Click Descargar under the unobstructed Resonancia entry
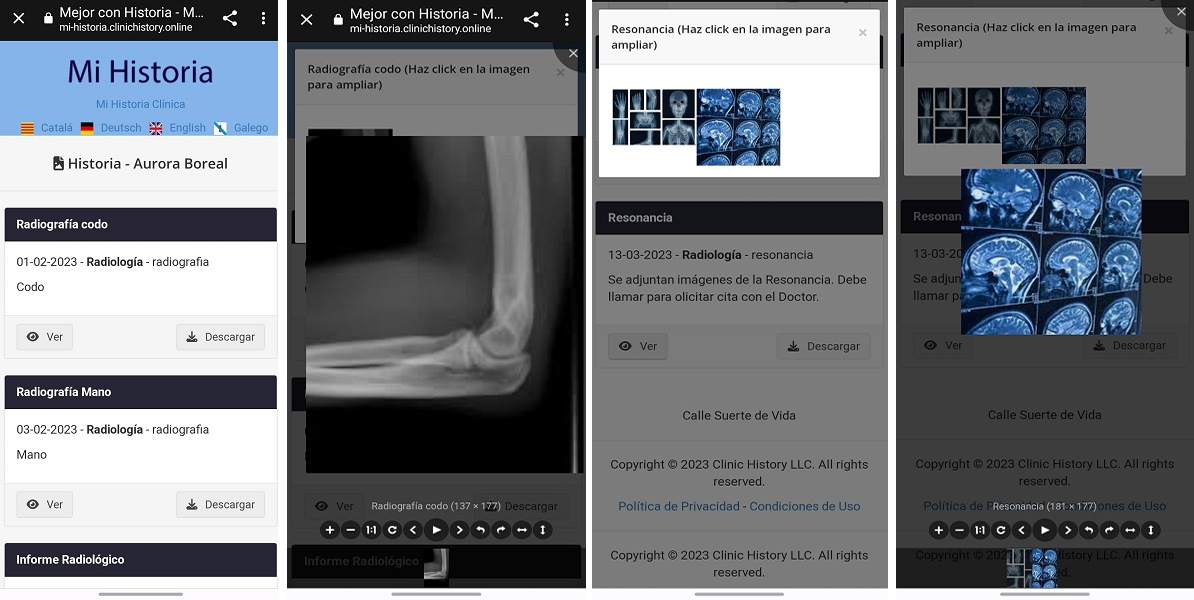Screen dimensions: 1194x600 pos(824,346)
